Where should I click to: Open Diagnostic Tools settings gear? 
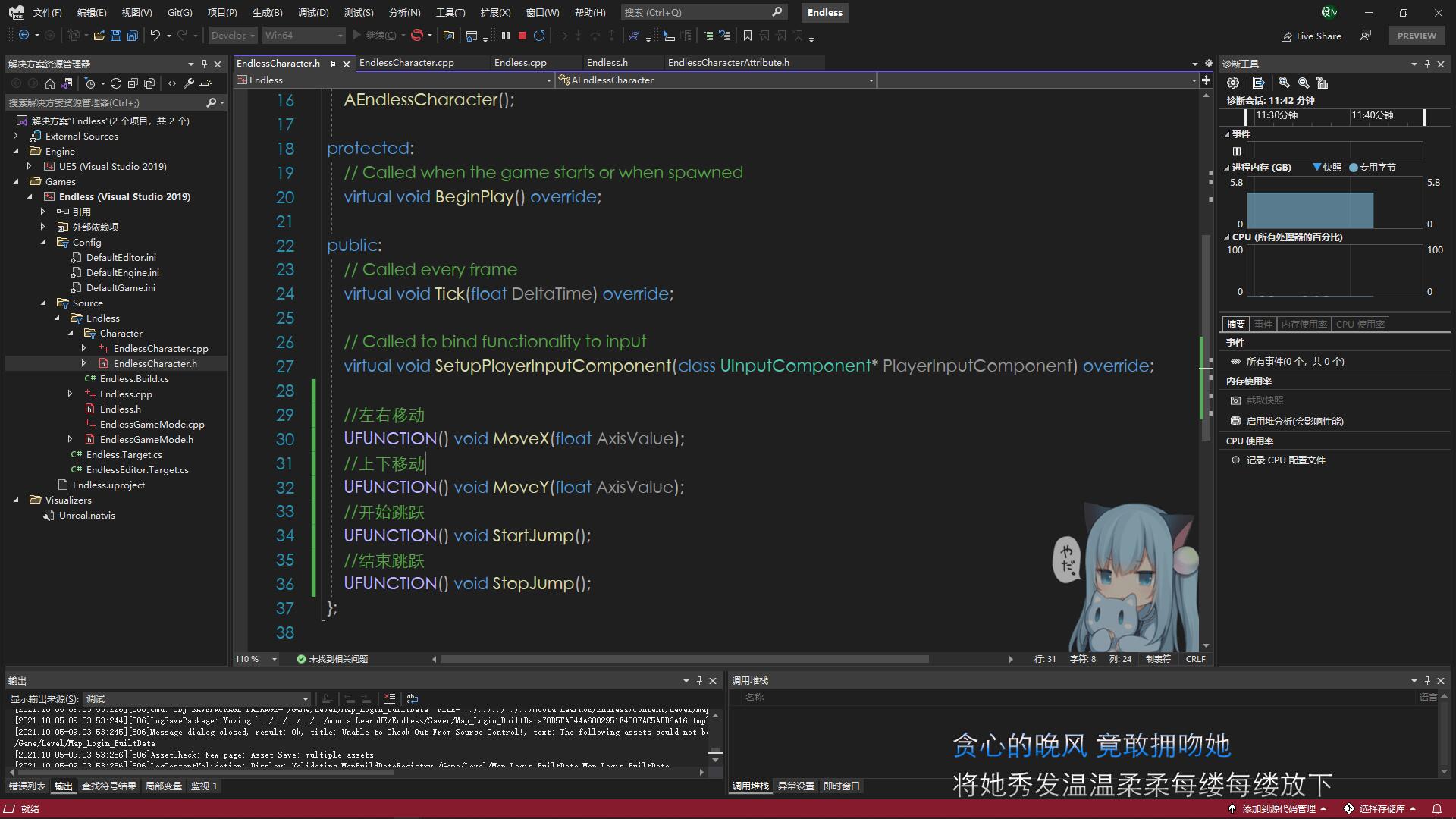pyautogui.click(x=1233, y=83)
